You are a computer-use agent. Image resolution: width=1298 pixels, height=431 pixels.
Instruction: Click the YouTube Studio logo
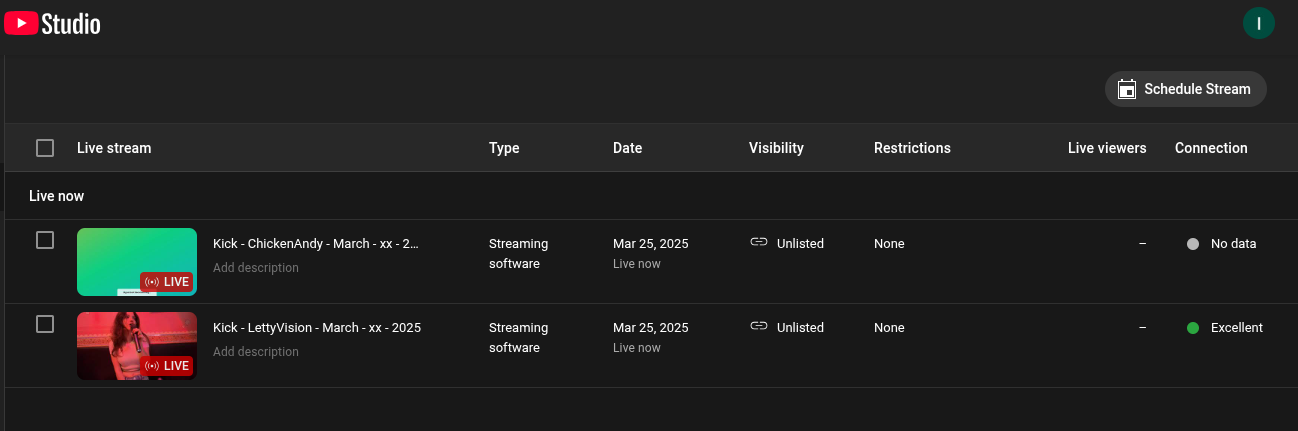point(52,23)
